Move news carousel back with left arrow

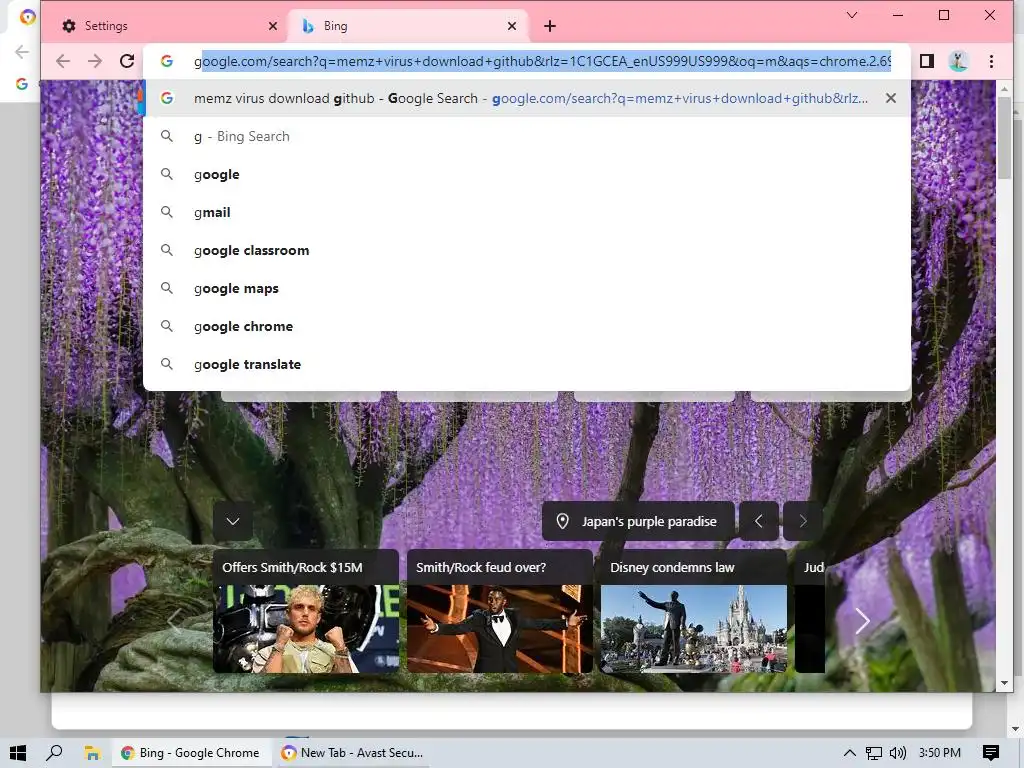click(174, 621)
